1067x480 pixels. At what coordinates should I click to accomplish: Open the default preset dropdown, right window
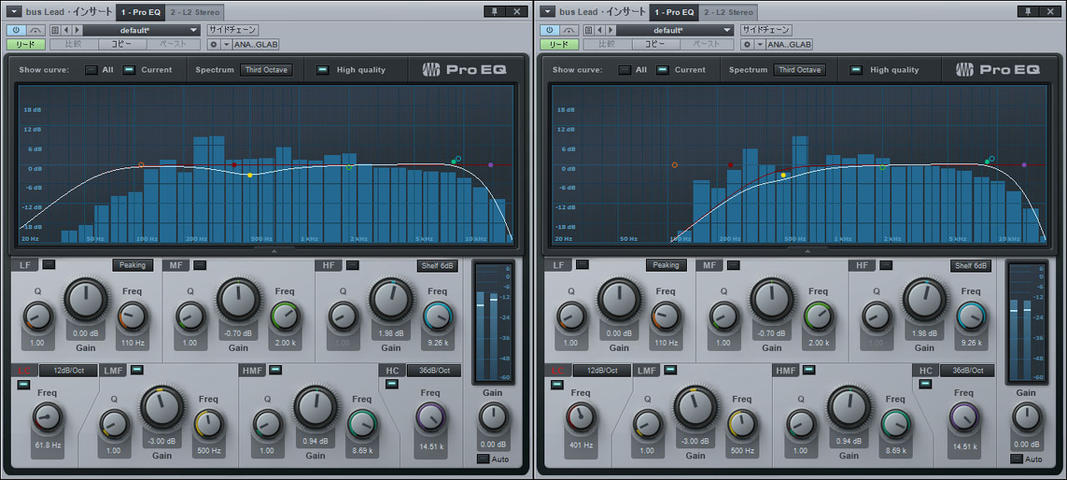(675, 30)
